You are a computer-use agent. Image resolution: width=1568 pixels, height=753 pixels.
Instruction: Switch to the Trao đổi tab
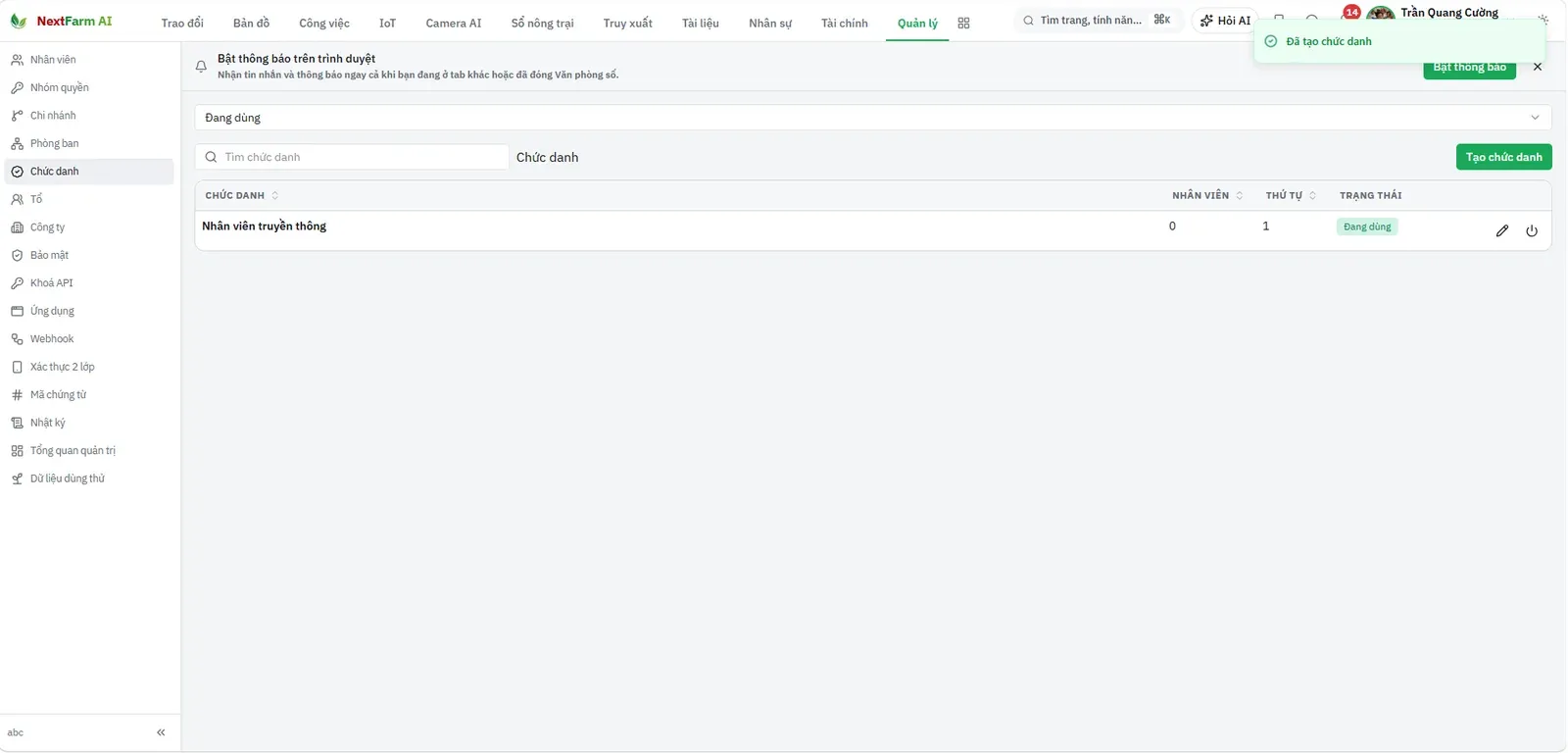point(182,23)
